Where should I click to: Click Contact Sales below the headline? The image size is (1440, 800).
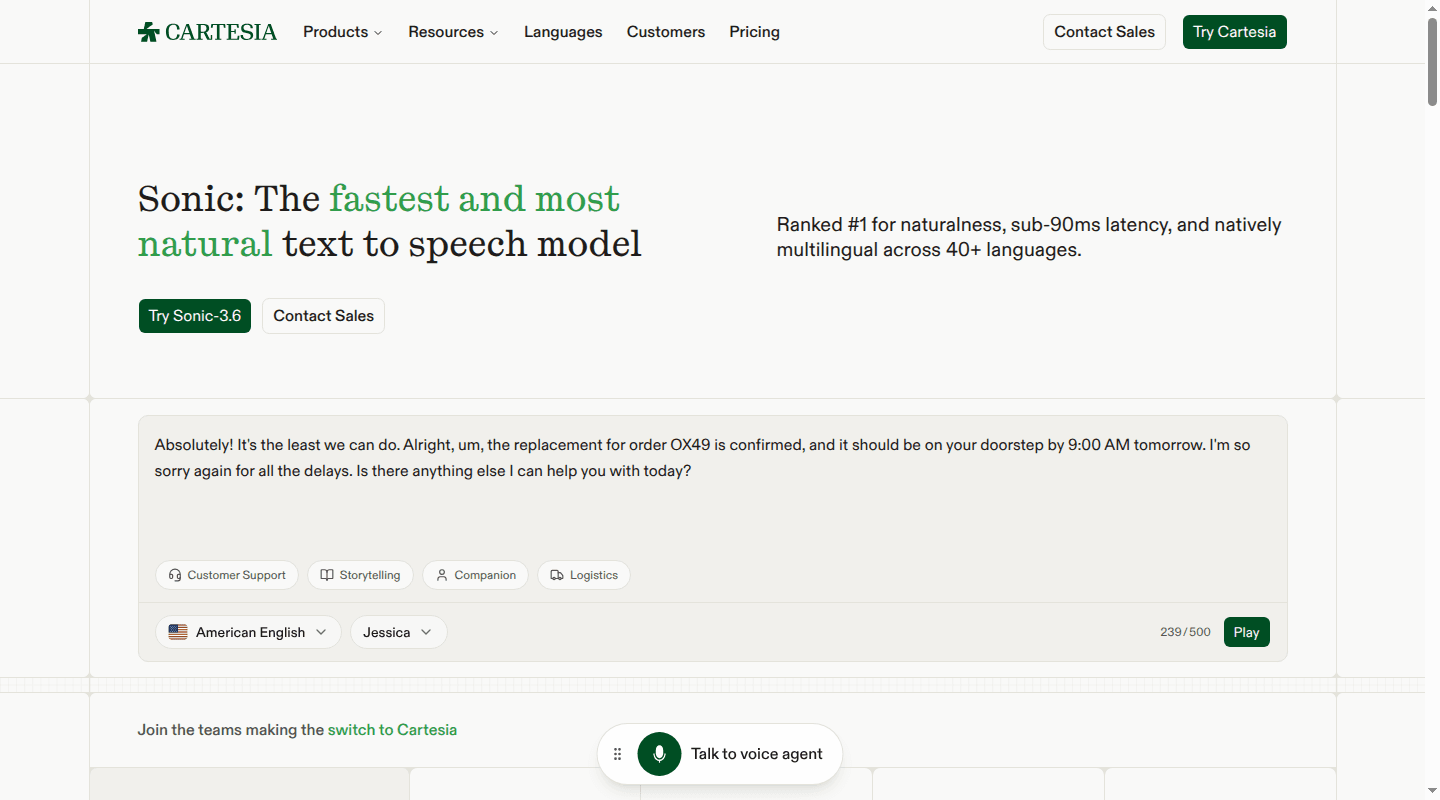pos(323,316)
